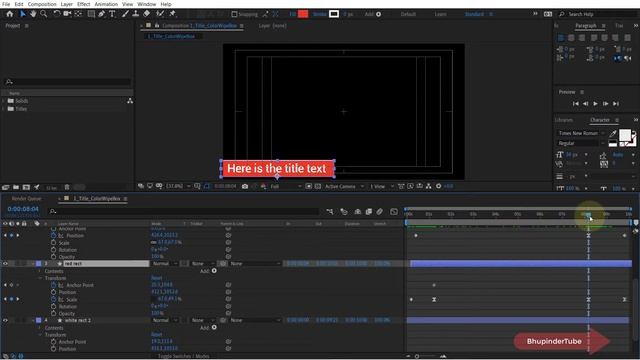Click the snapshot camera icon in viewer
This screenshot has width=640, height=360.
tap(245, 186)
